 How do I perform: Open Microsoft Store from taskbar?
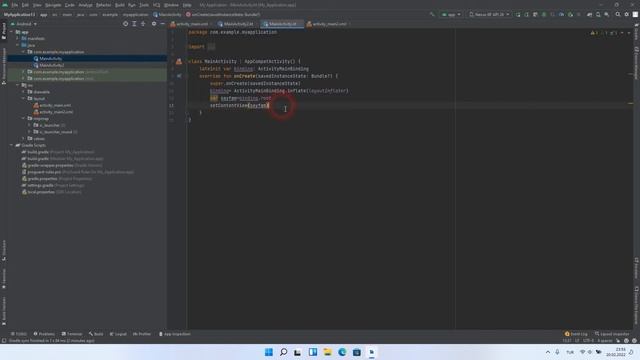(357, 352)
